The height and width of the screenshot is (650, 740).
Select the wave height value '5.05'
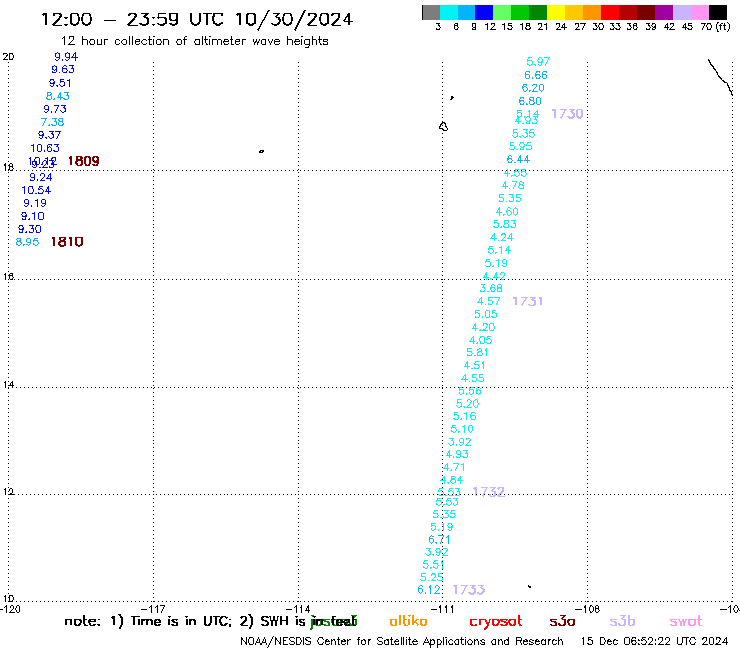click(486, 314)
